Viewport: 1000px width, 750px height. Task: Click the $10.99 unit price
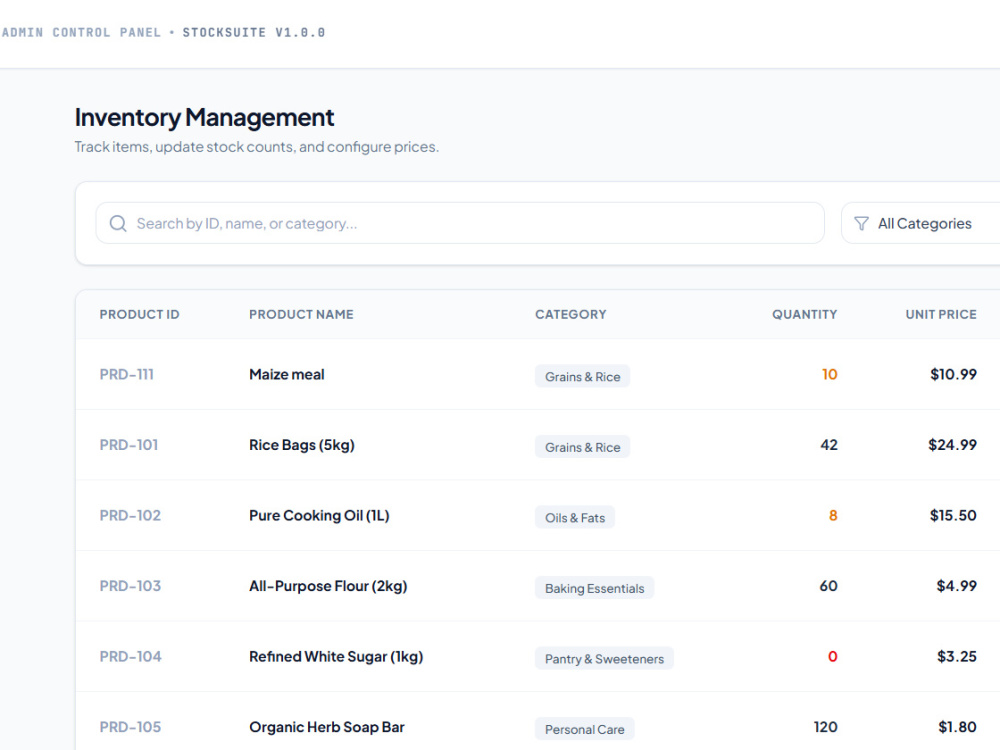953,374
